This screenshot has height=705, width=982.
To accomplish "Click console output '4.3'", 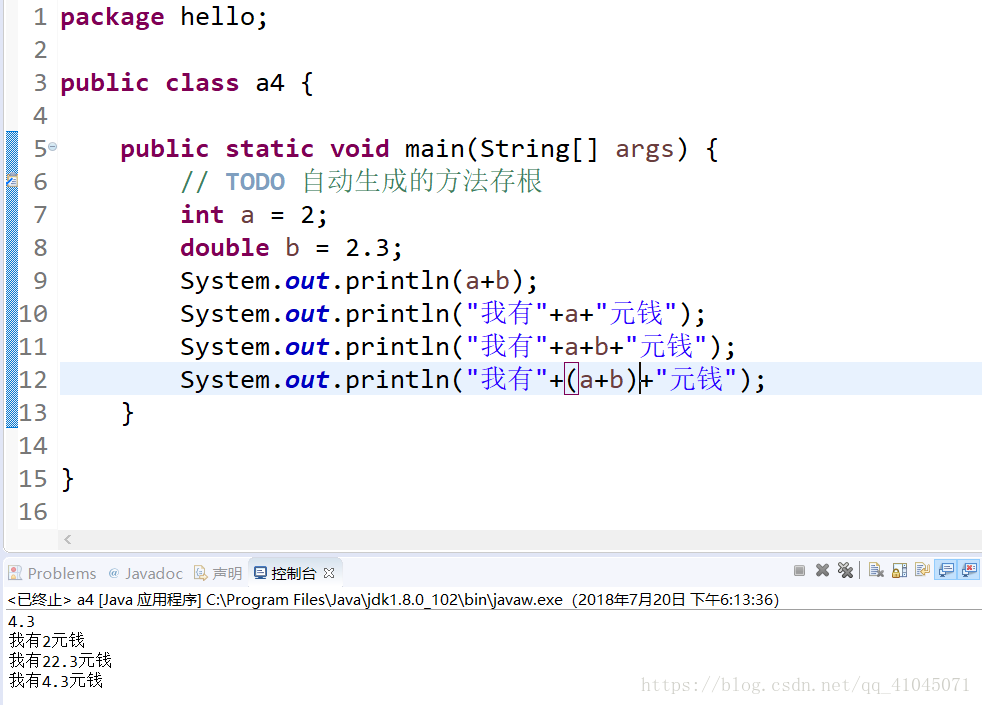I will tap(21, 621).
